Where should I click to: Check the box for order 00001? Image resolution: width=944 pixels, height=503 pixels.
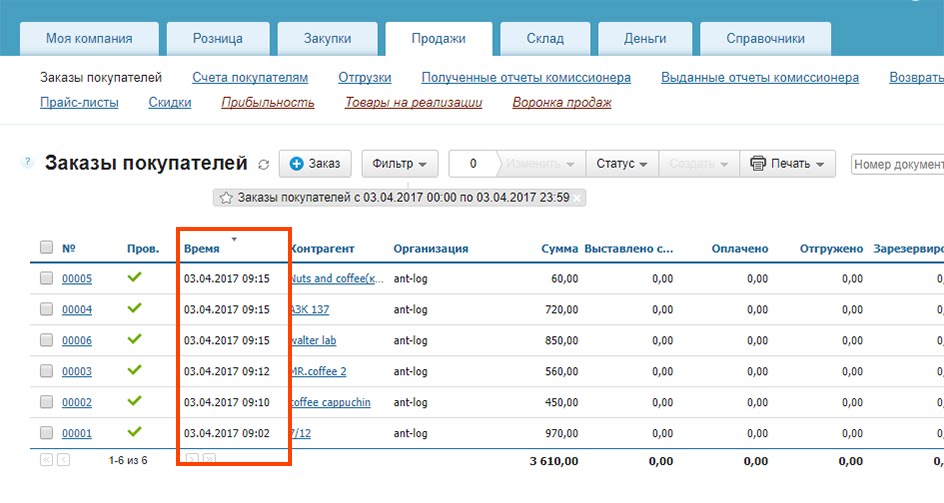point(46,433)
